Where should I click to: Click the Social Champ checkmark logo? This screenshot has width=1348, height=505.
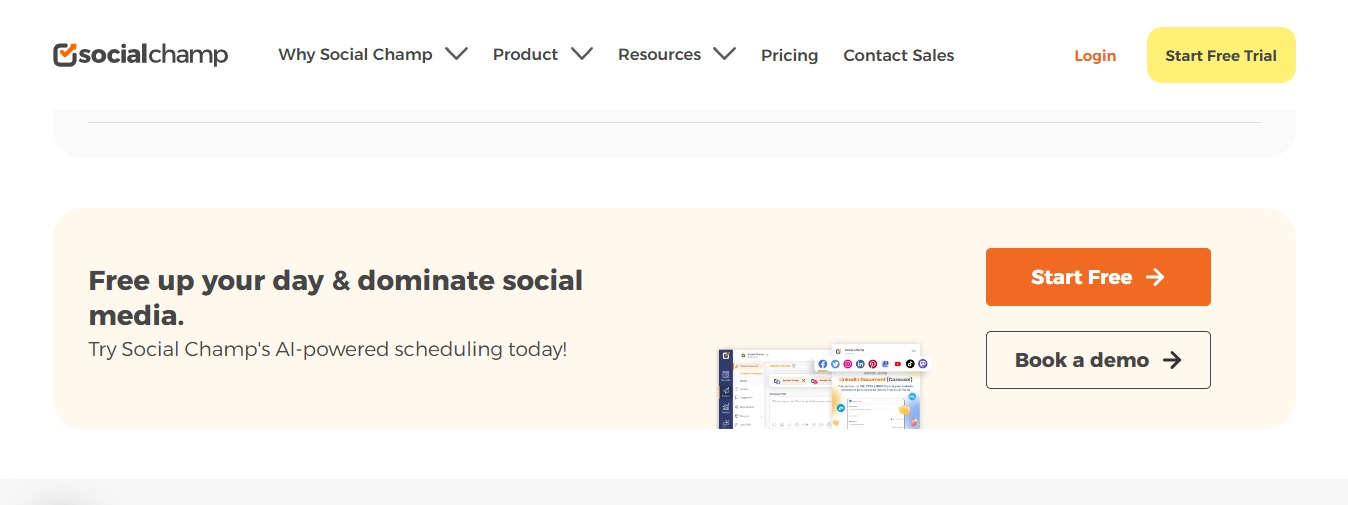[x=65, y=55]
